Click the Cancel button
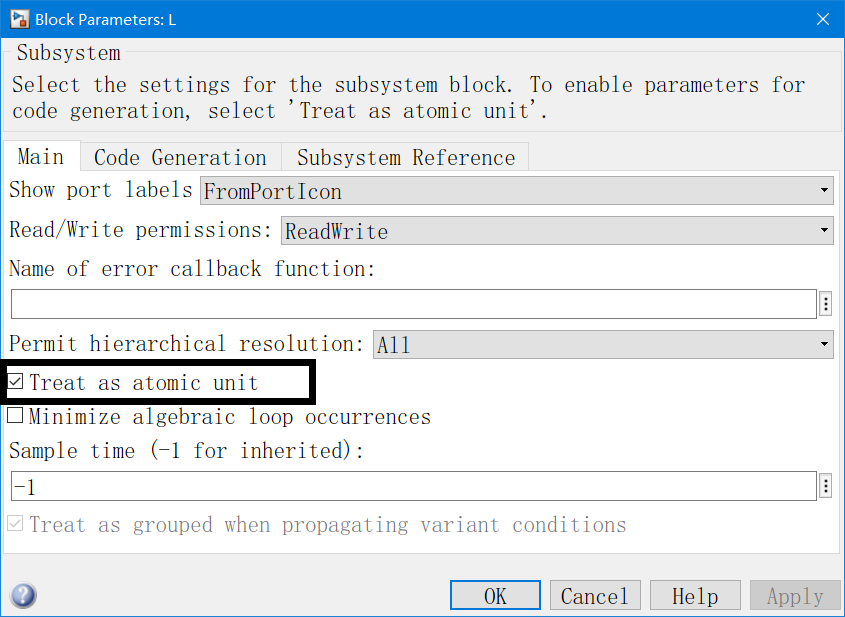Image resolution: width=845 pixels, height=617 pixels. [x=594, y=596]
